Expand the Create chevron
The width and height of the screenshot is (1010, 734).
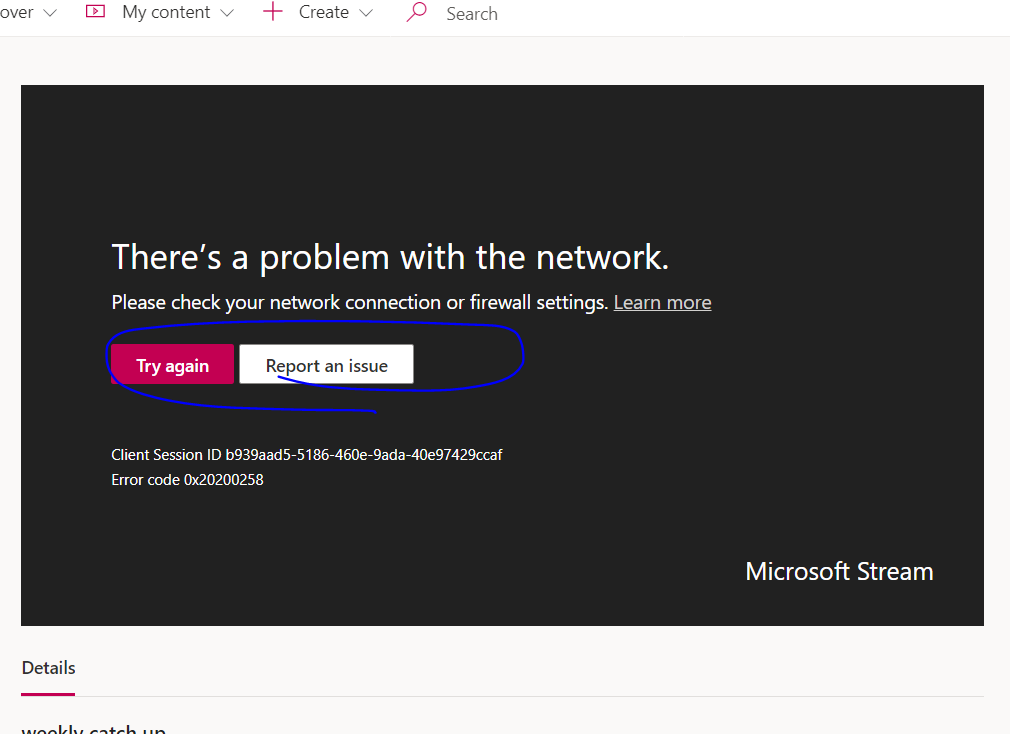click(366, 13)
